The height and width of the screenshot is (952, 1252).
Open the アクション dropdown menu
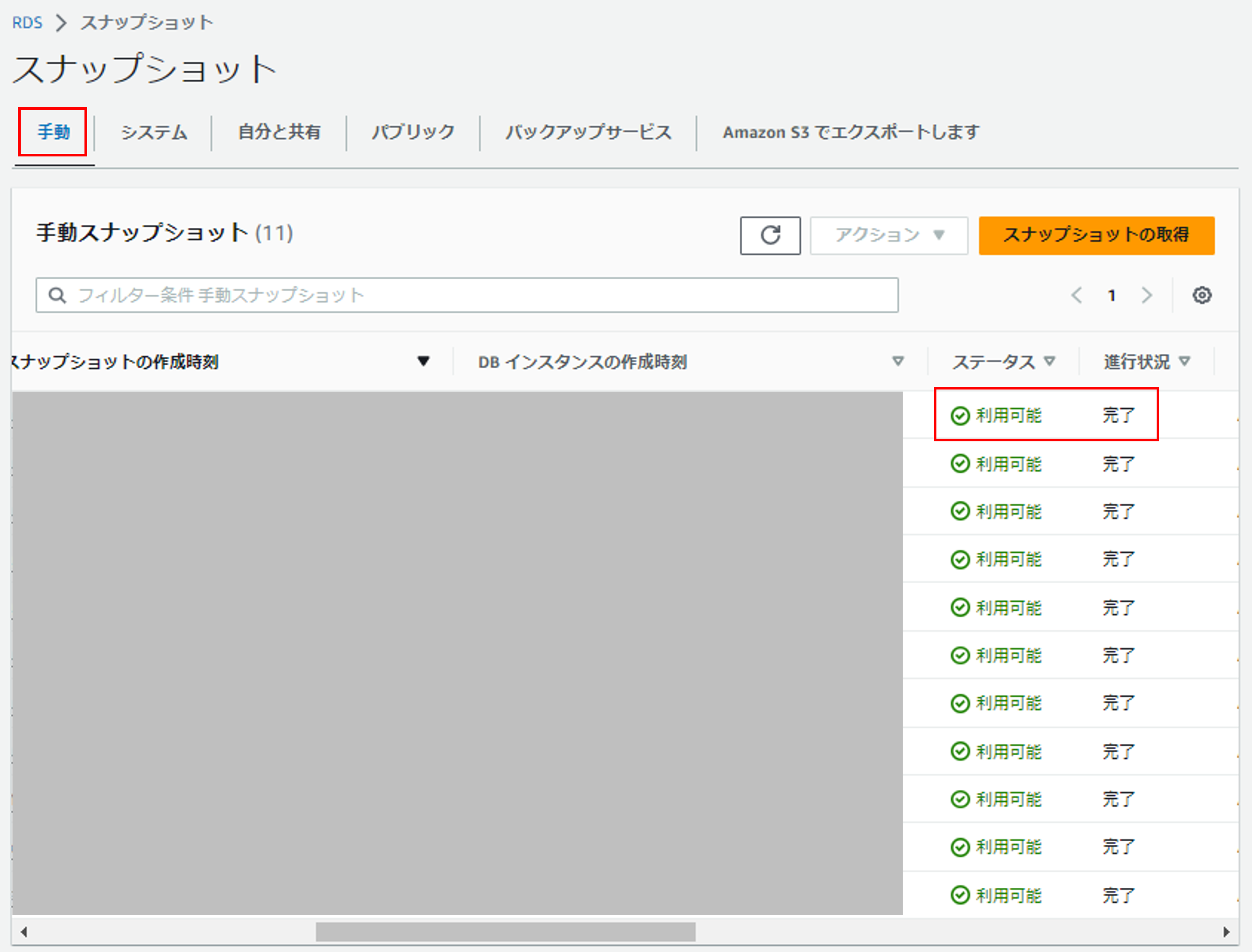(888, 235)
